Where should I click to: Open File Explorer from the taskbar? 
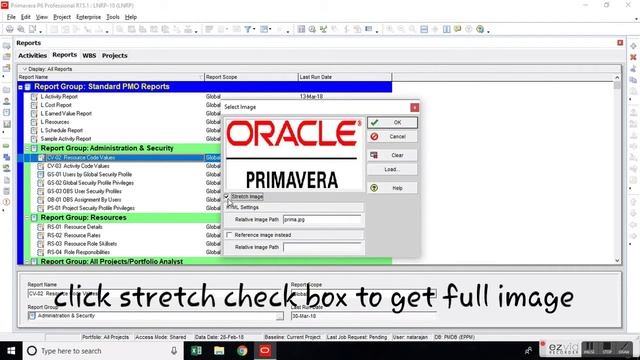tap(219, 351)
